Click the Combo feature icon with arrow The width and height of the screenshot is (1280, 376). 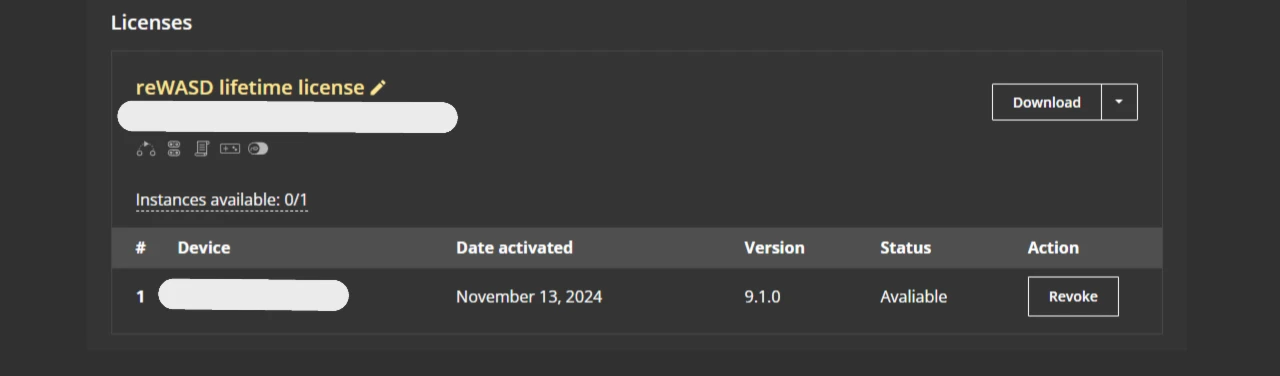[146, 149]
